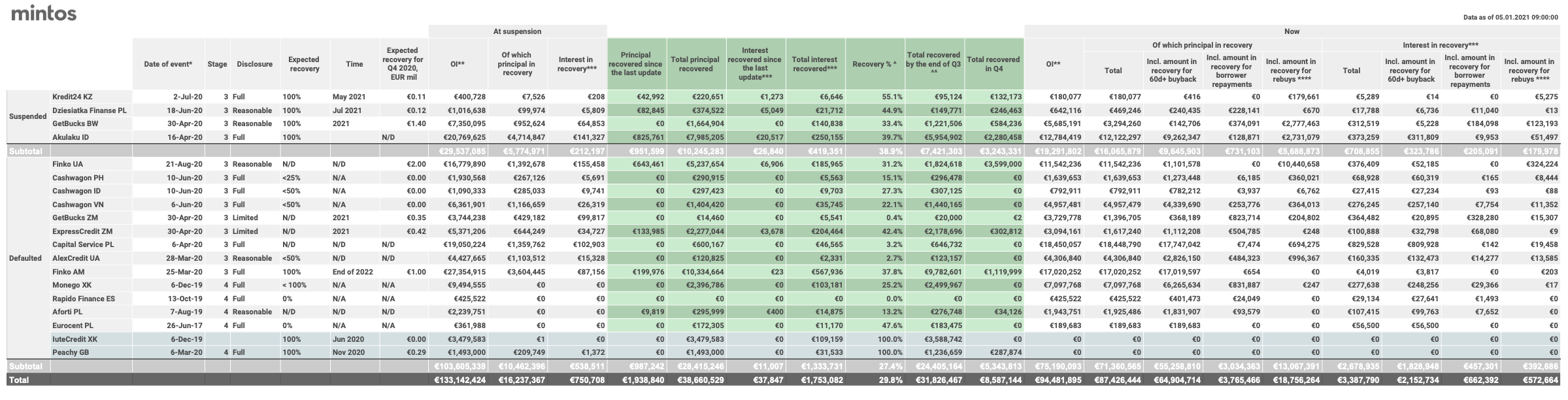Click the 'At suspension' group header
Viewport: 1568px width, 400px height.
click(517, 31)
